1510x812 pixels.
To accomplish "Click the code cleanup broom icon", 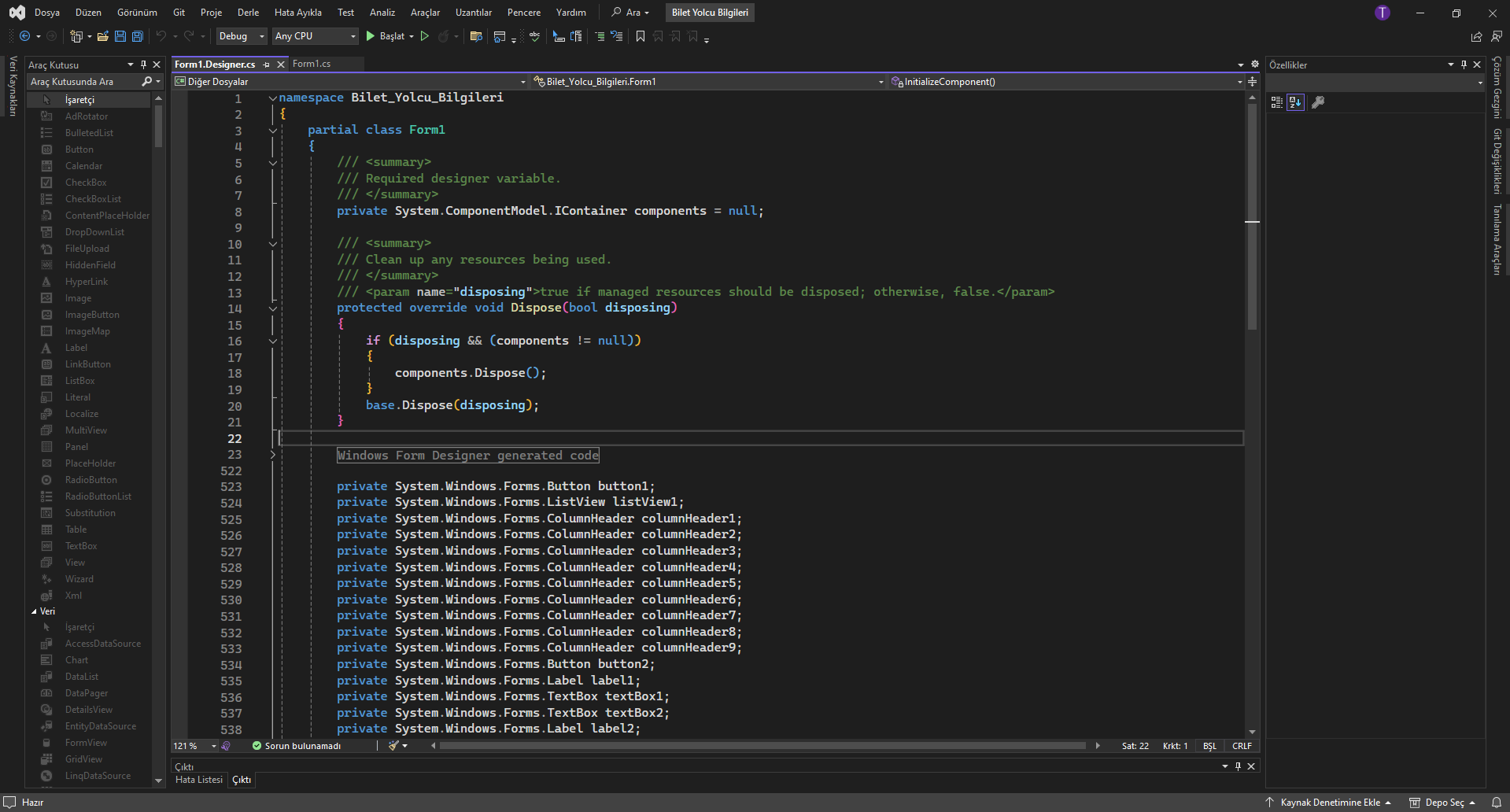I will (395, 746).
